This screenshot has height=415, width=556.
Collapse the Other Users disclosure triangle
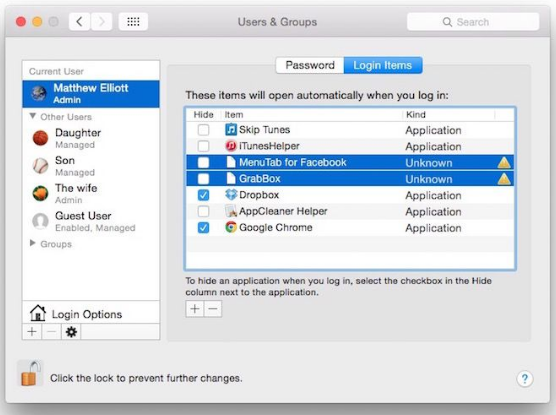pyautogui.click(x=33, y=116)
